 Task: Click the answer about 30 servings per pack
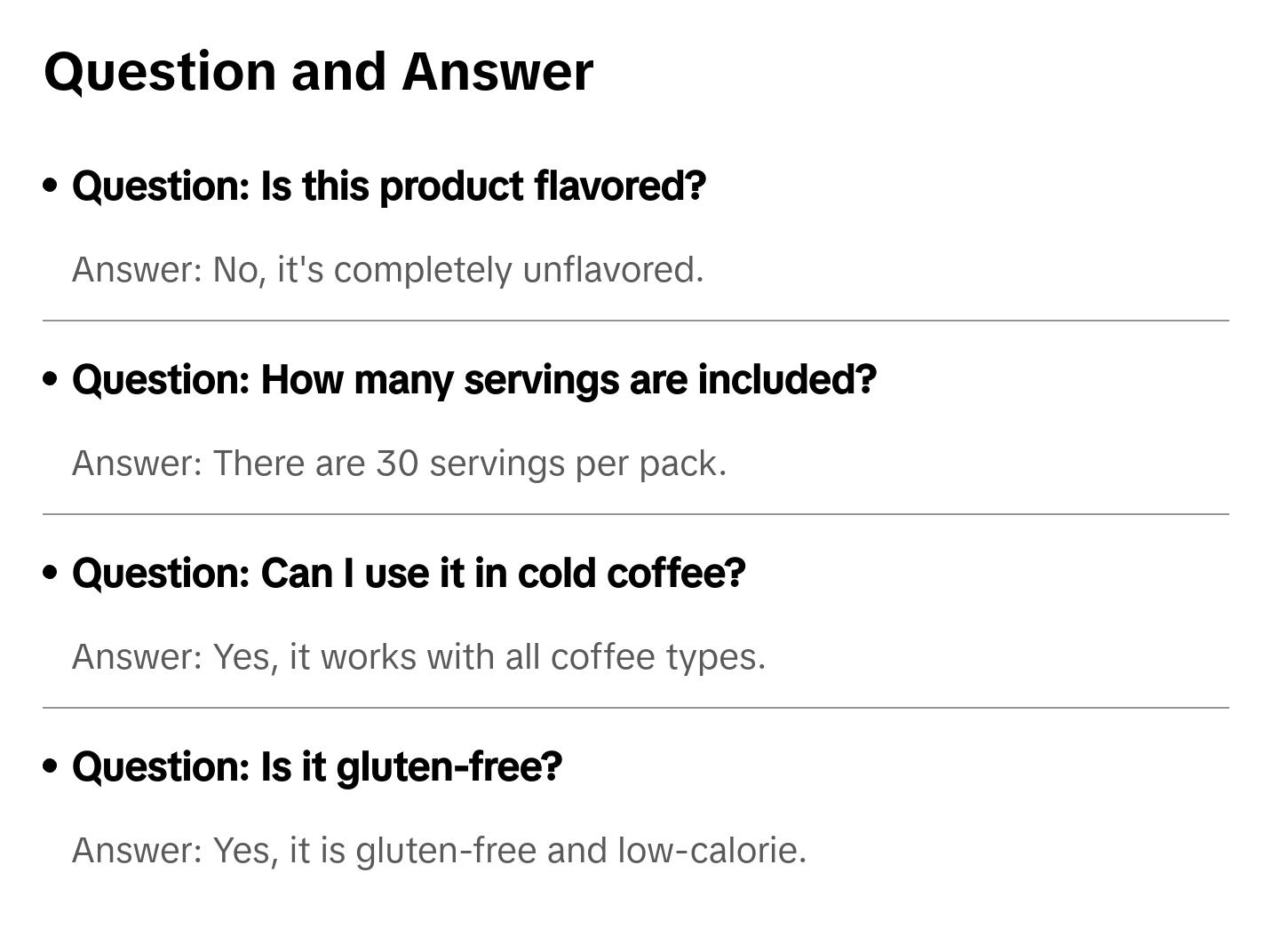pos(399,464)
